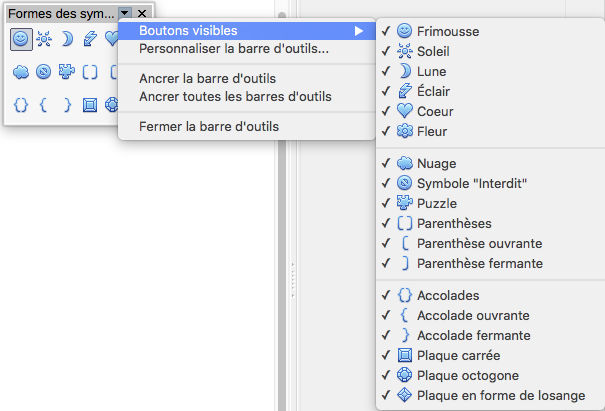
Task: Disable the Plaque octogone button entry
Action: (490, 375)
